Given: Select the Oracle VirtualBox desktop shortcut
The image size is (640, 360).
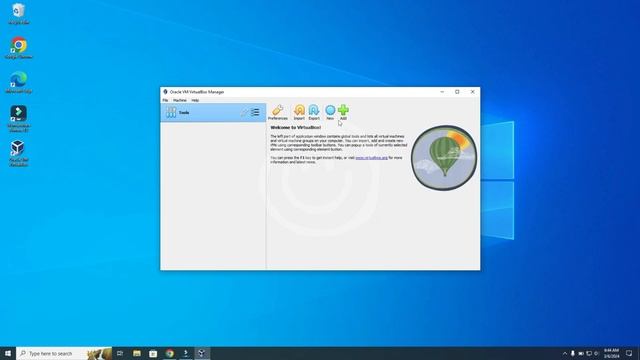Looking at the screenshot, I should (18, 153).
